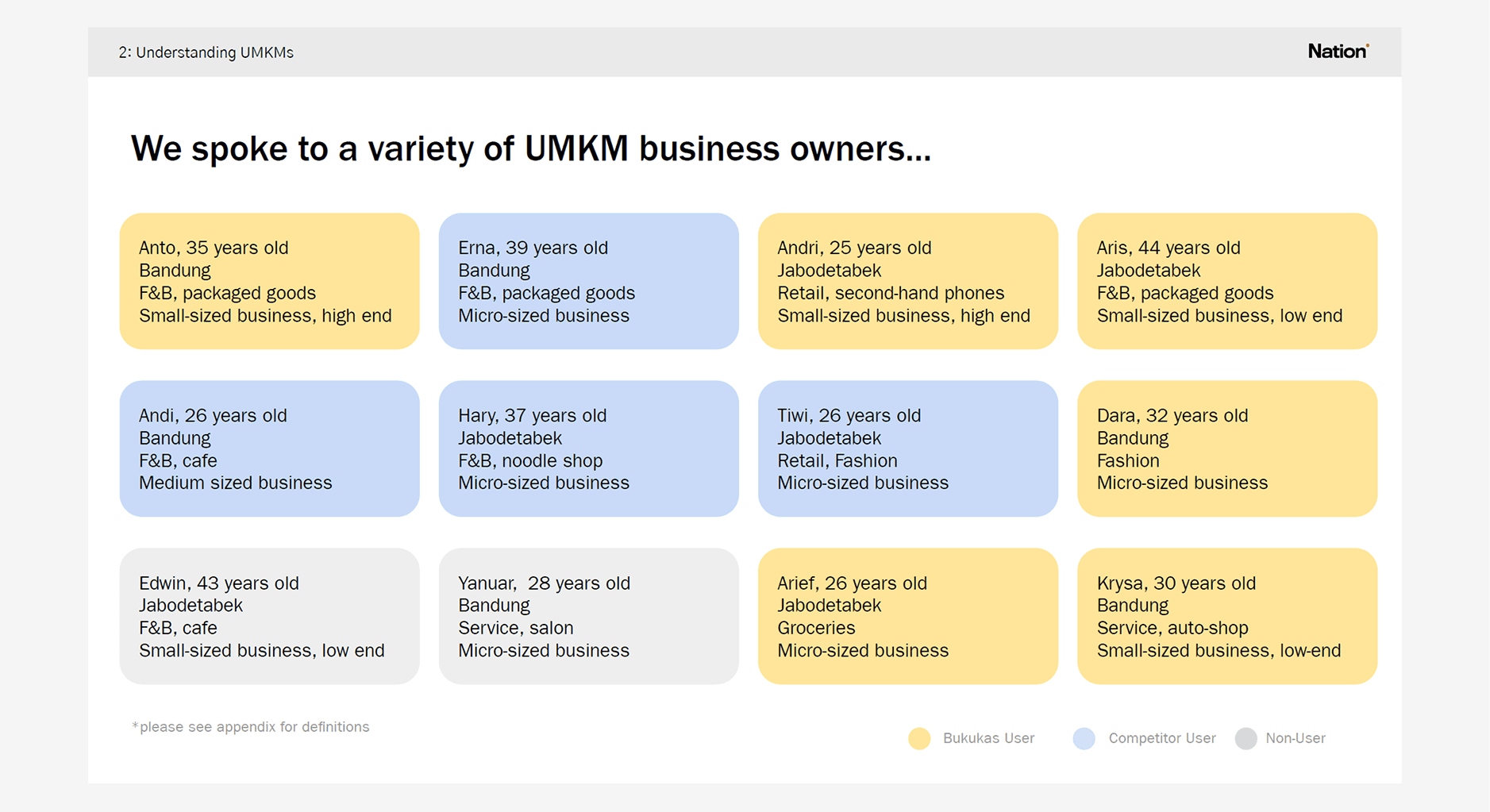Select the blue Competitor User legend dot
This screenshot has height=812, width=1490.
pyautogui.click(x=1084, y=739)
